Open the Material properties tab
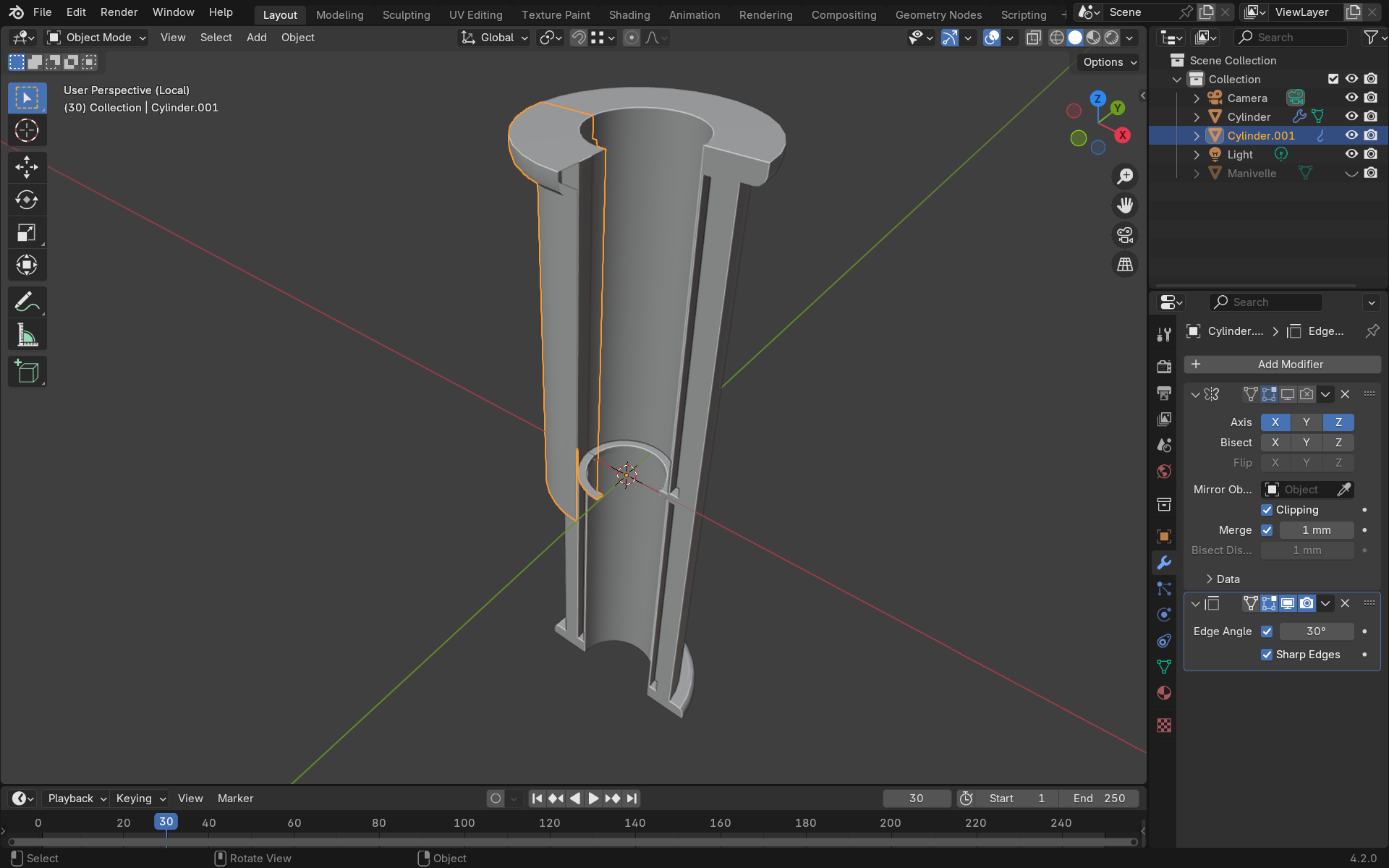The image size is (1389, 868). pyautogui.click(x=1164, y=693)
